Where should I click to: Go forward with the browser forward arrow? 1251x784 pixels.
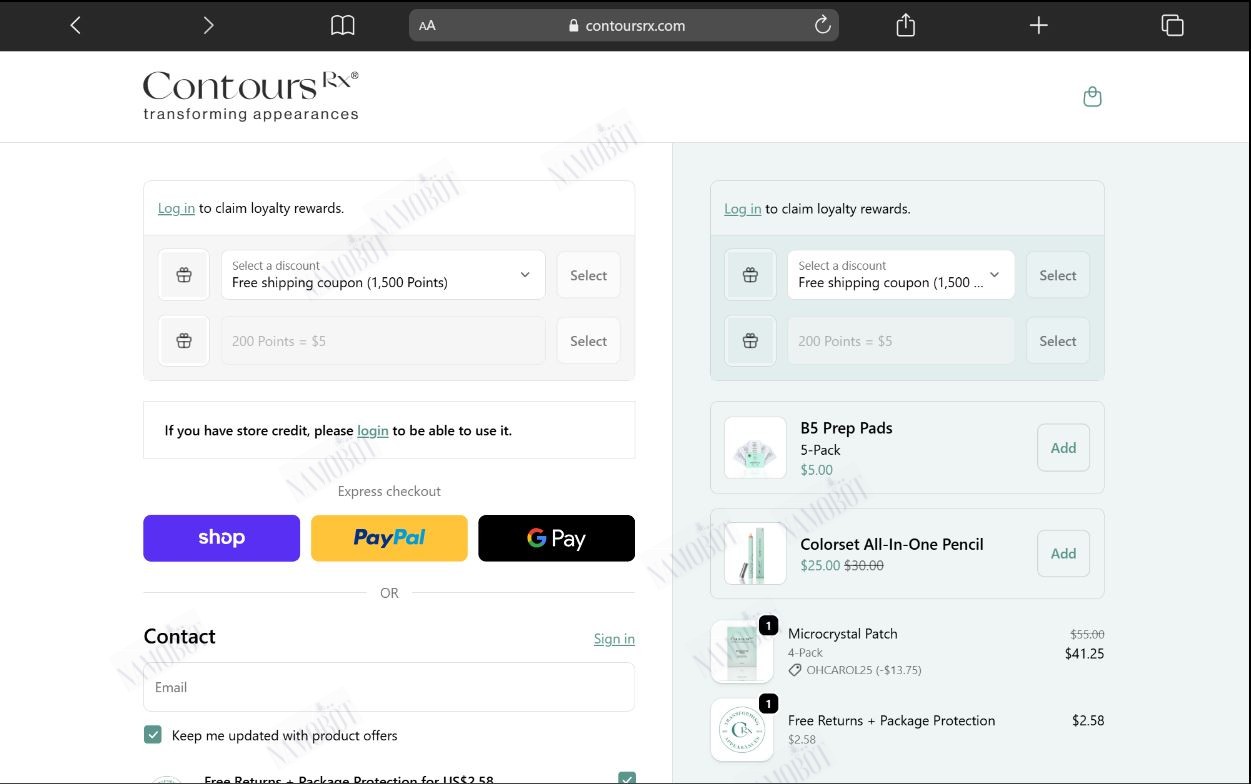[x=208, y=25]
